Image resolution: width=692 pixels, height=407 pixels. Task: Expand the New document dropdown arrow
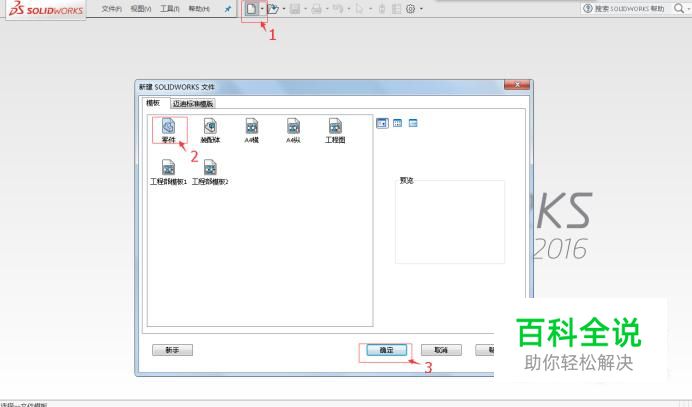(x=262, y=8)
